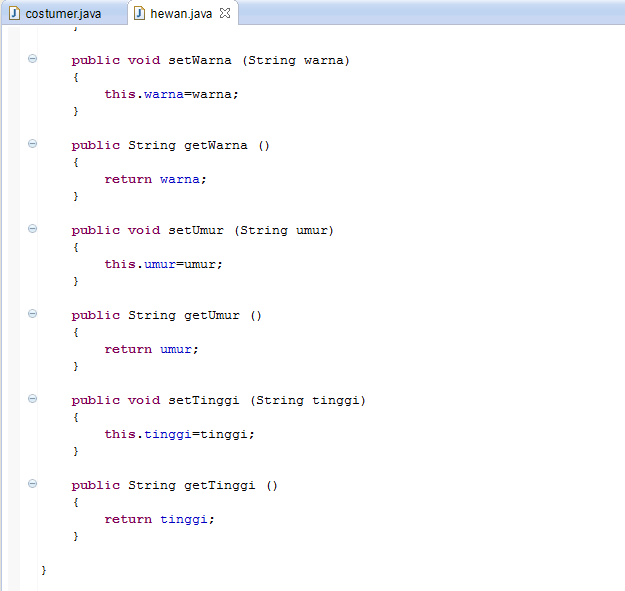Image resolution: width=625 pixels, height=591 pixels.
Task: Switch to the costumer.java tab
Action: pyautogui.click(x=63, y=14)
